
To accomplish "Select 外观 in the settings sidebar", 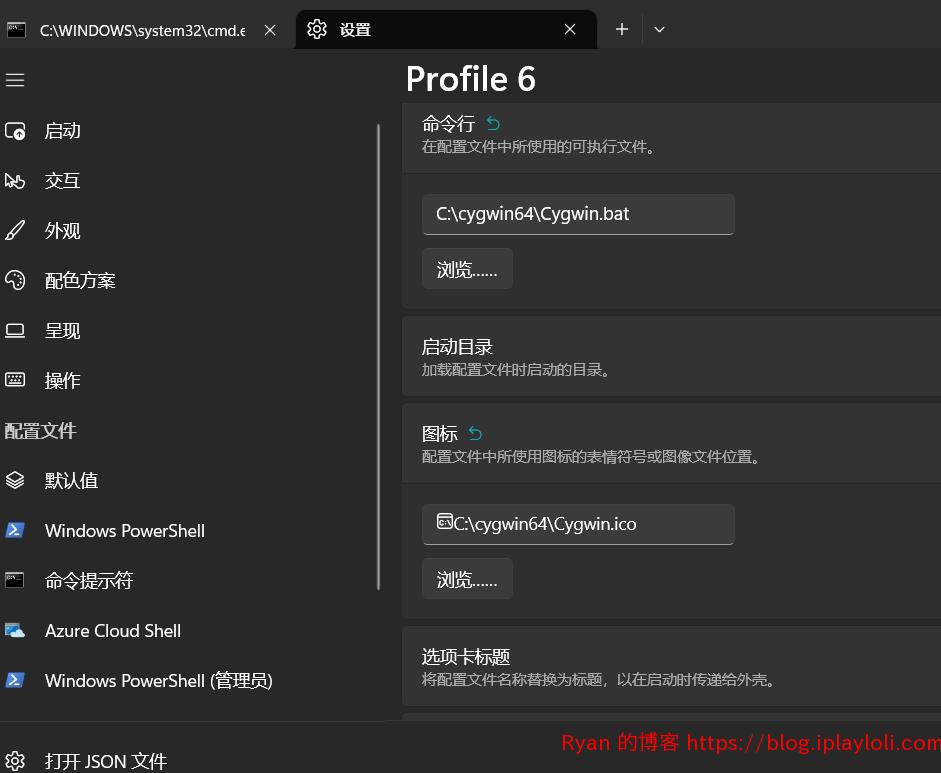I will pos(187,230).
